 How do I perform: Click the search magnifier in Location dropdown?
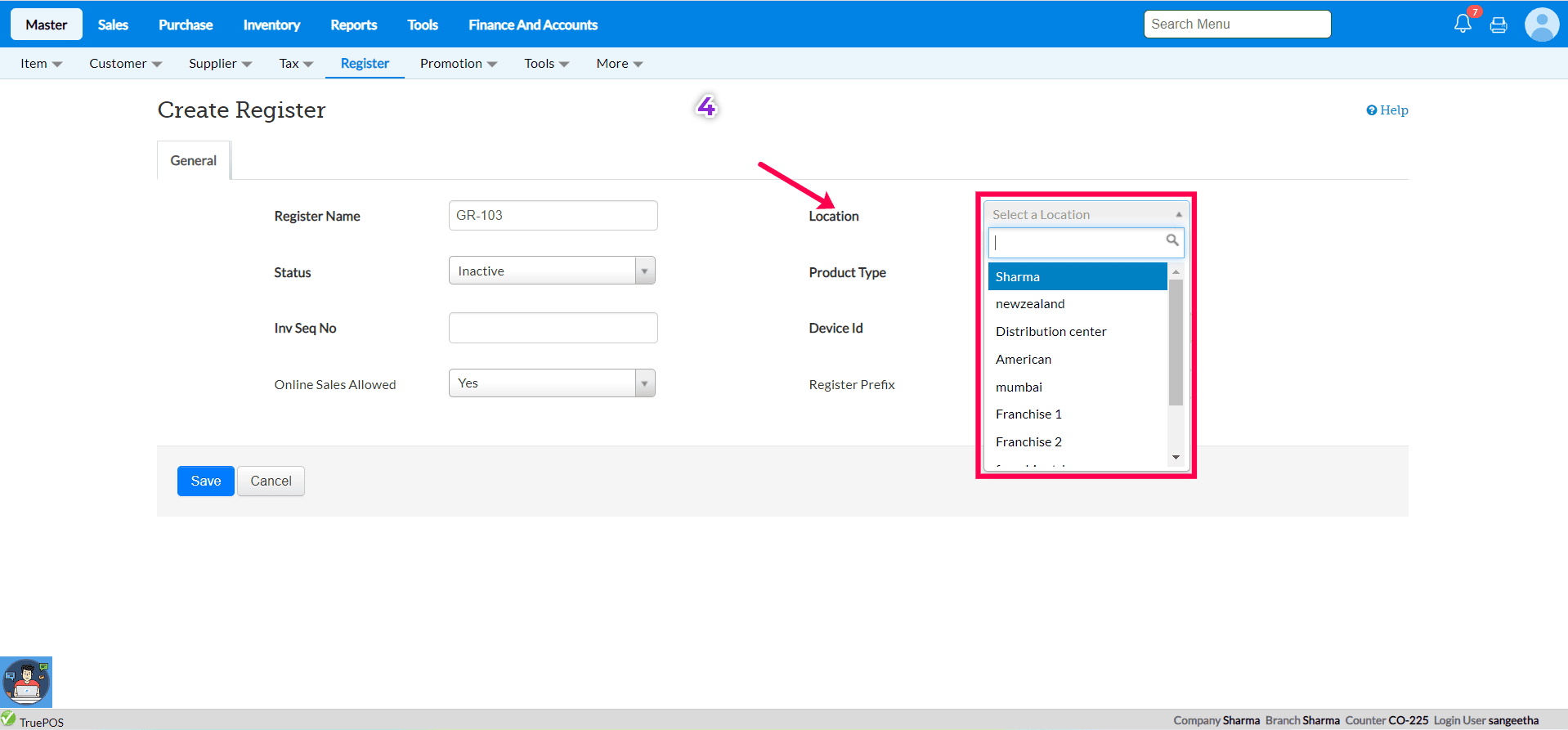pos(1172,240)
